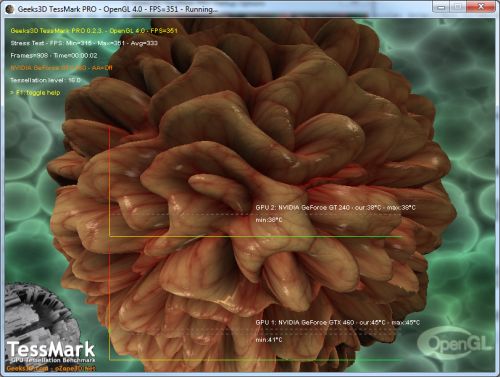This screenshot has height=377, width=500.
Task: Click the 'Stress Test - FPS: Min=316' stats line
Action: [x=84, y=43]
